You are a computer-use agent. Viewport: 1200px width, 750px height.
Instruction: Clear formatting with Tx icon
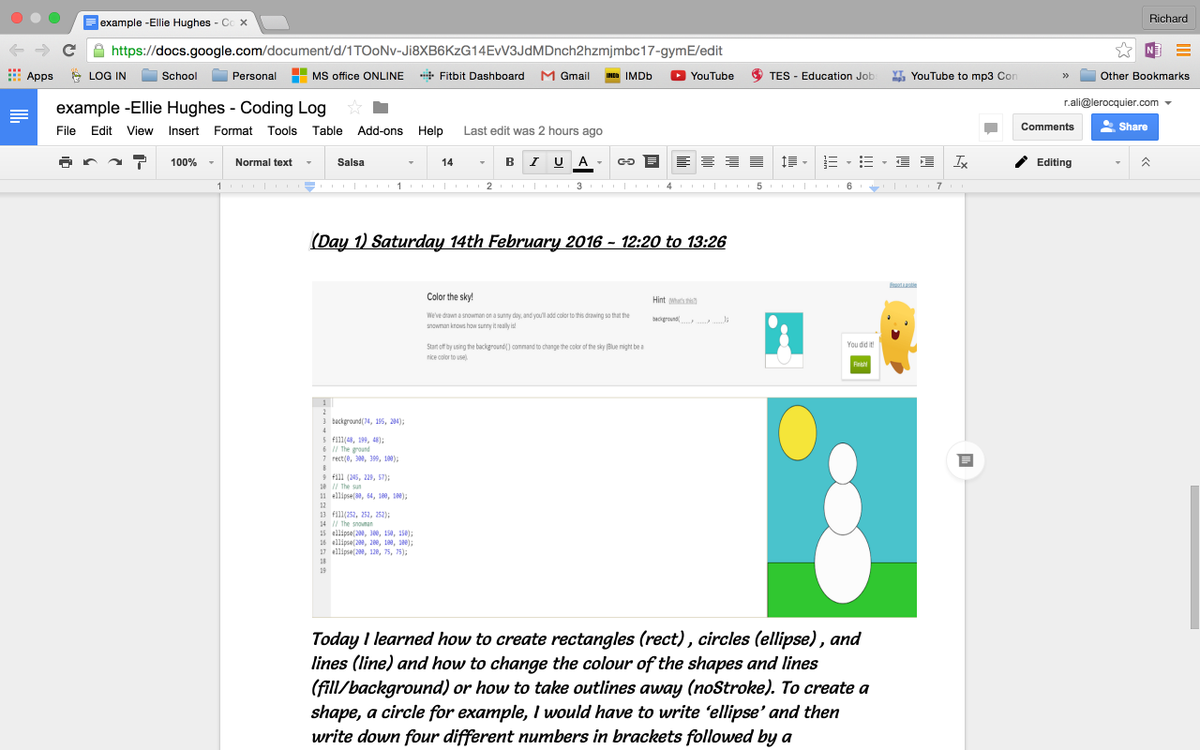pos(960,162)
